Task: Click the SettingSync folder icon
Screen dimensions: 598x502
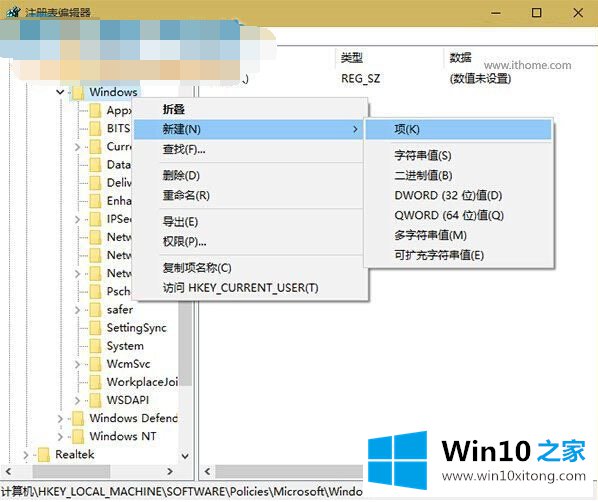Action: click(x=95, y=328)
